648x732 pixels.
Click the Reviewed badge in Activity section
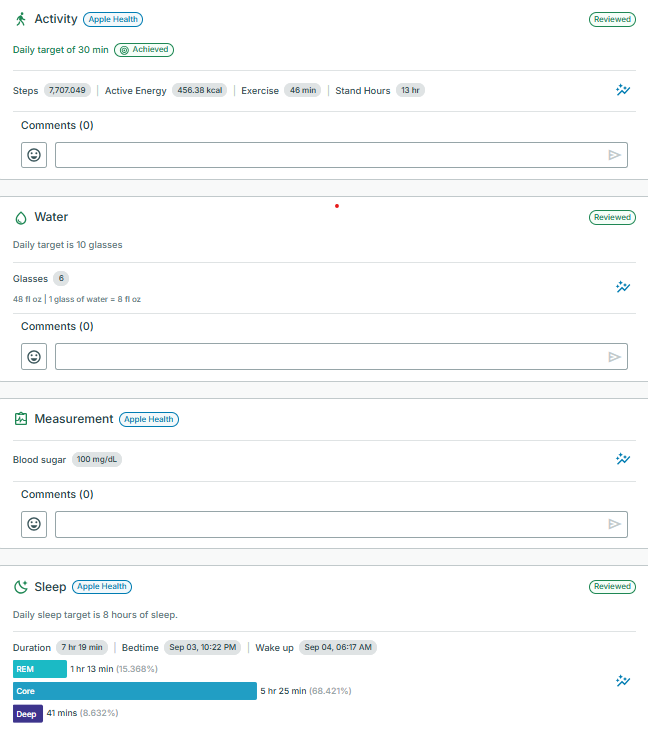pyautogui.click(x=612, y=19)
